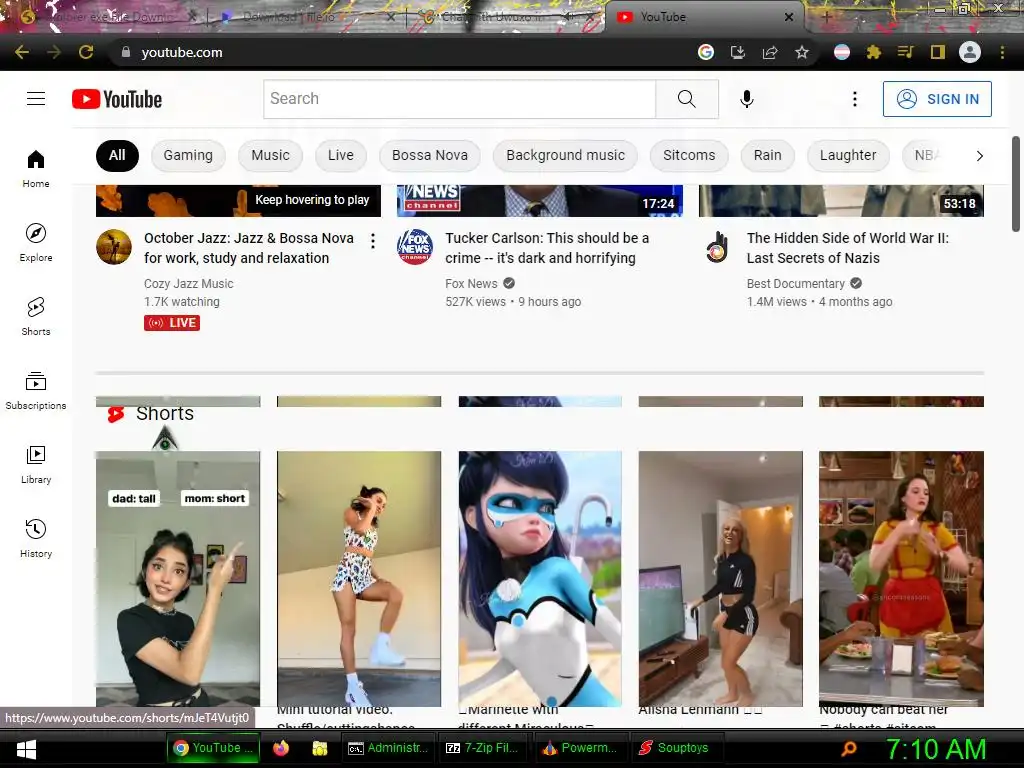This screenshot has height=768, width=1024.
Task: Open the 'dad: tall mom: short' short
Action: click(x=178, y=579)
